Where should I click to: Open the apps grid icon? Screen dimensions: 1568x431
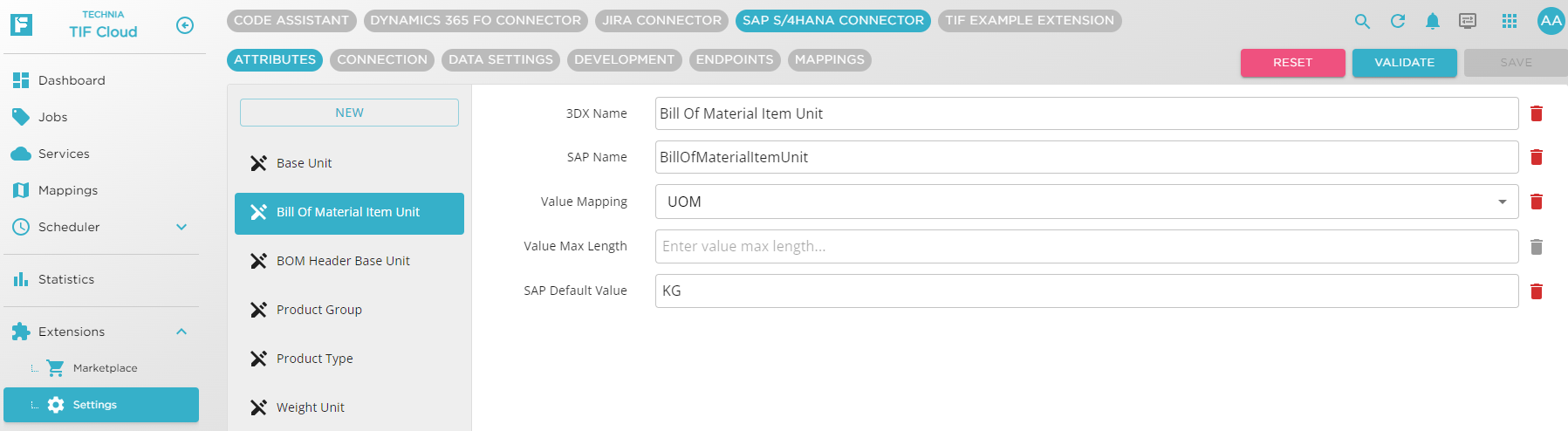coord(1510,21)
